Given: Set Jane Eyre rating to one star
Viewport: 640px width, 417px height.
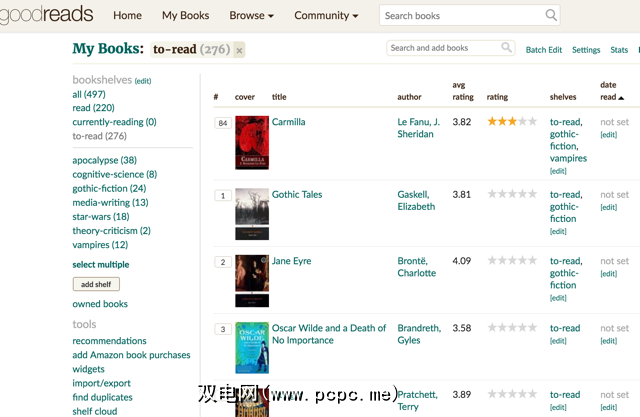Looking at the screenshot, I should (492, 261).
